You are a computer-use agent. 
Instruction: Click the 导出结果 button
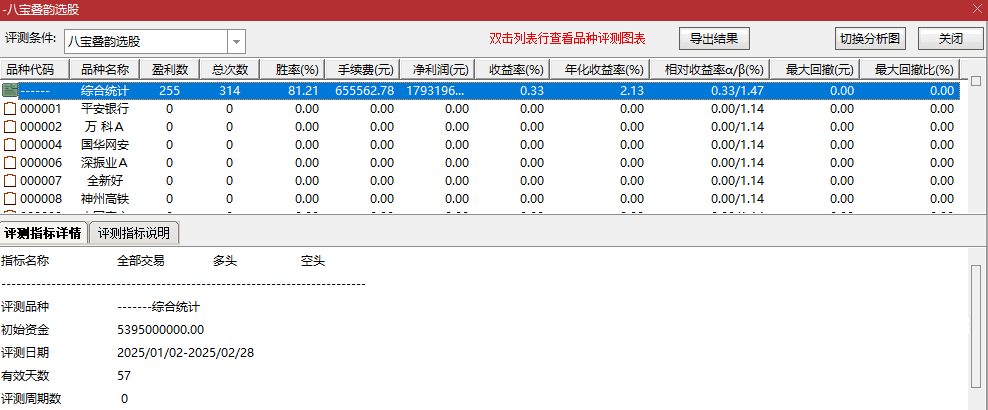click(x=714, y=39)
